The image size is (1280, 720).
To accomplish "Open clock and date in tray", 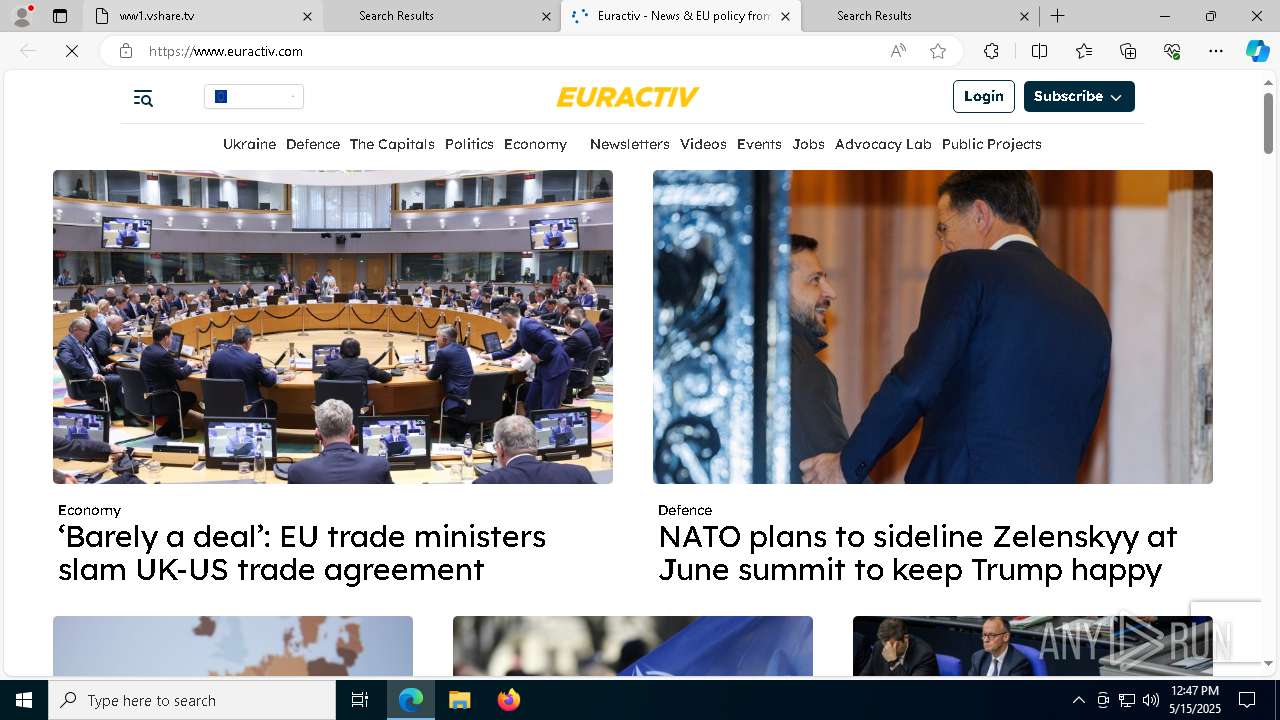I will coord(1195,700).
